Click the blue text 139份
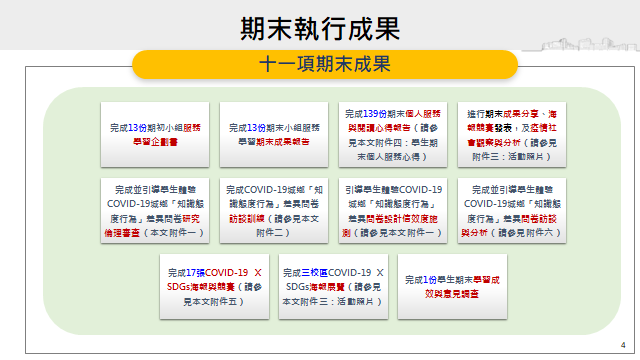 pos(375,114)
